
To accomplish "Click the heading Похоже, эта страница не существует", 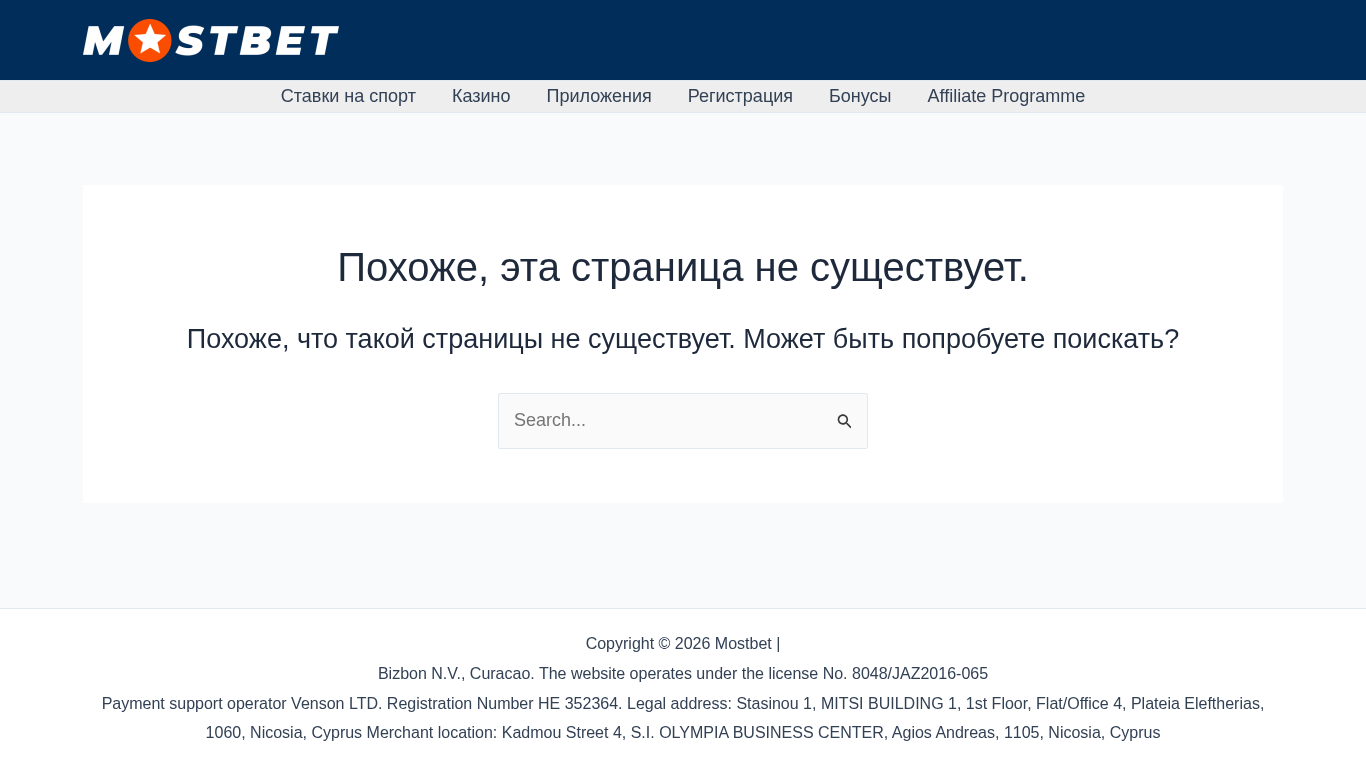I will pyautogui.click(x=683, y=267).
